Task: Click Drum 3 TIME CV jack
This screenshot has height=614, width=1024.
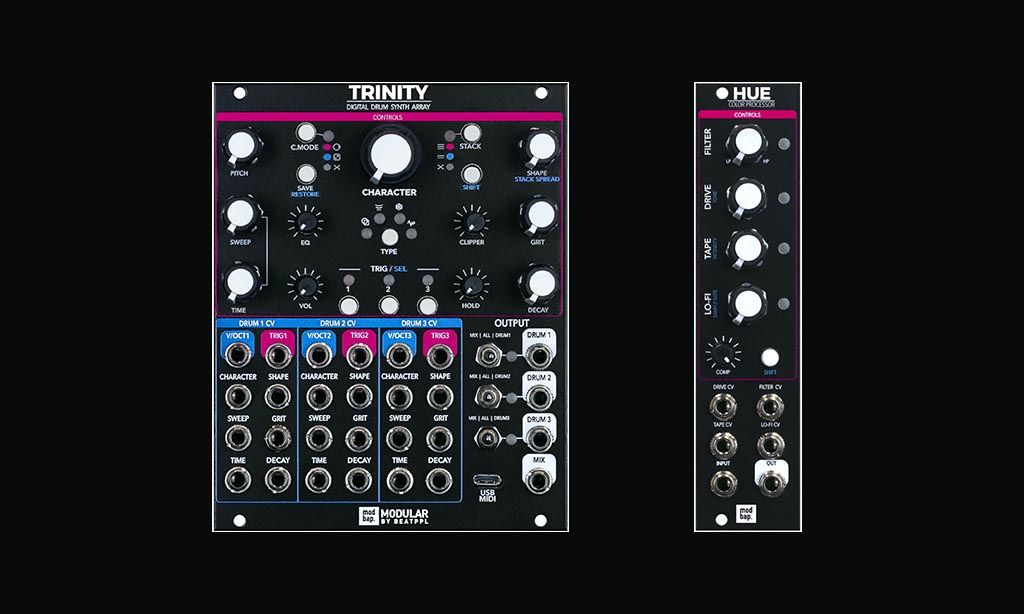Action: 399,481
